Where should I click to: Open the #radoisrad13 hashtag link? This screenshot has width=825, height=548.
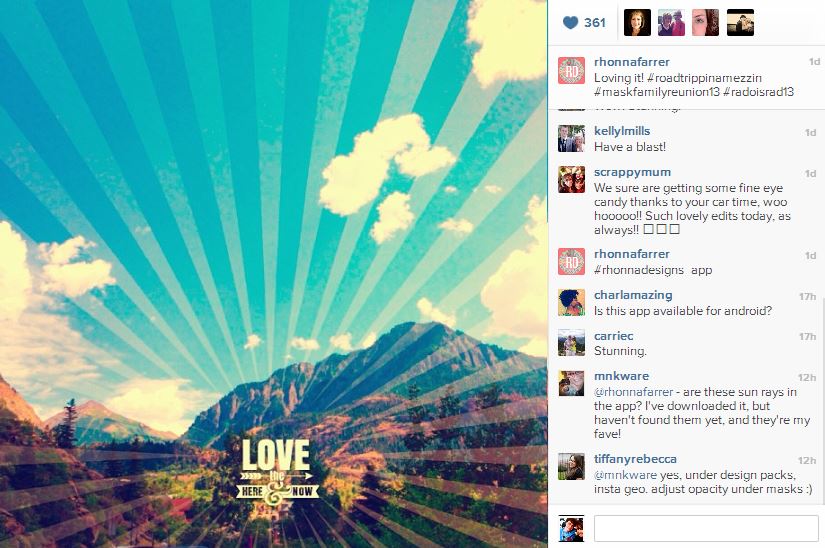click(758, 92)
